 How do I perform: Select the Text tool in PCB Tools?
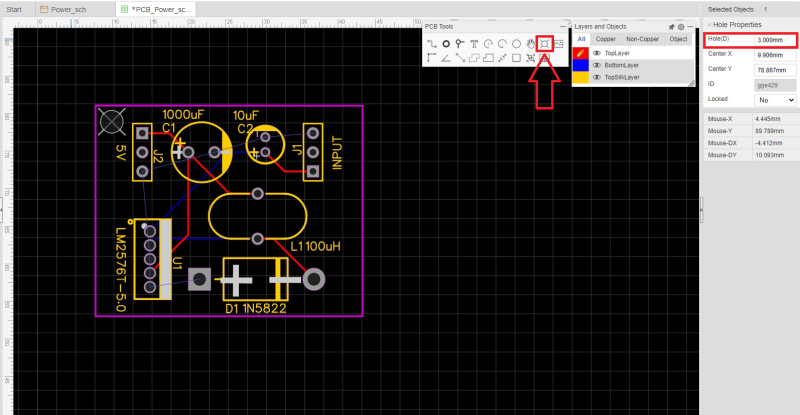(474, 44)
